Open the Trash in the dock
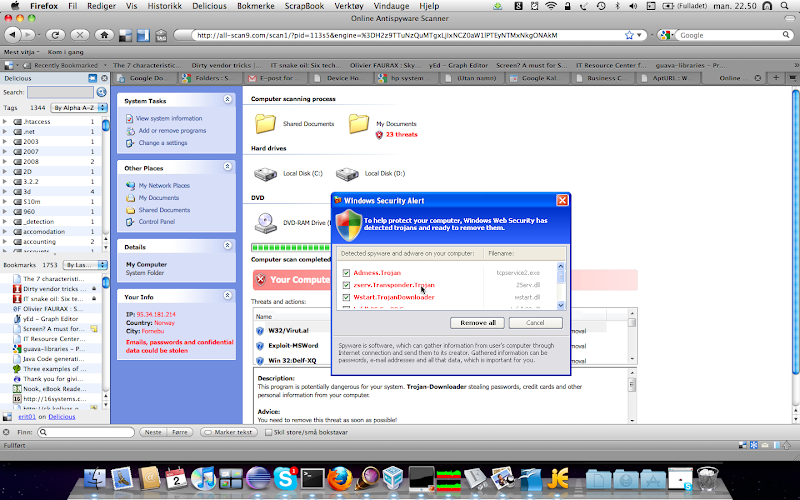The width and height of the screenshot is (800, 500). coord(707,479)
